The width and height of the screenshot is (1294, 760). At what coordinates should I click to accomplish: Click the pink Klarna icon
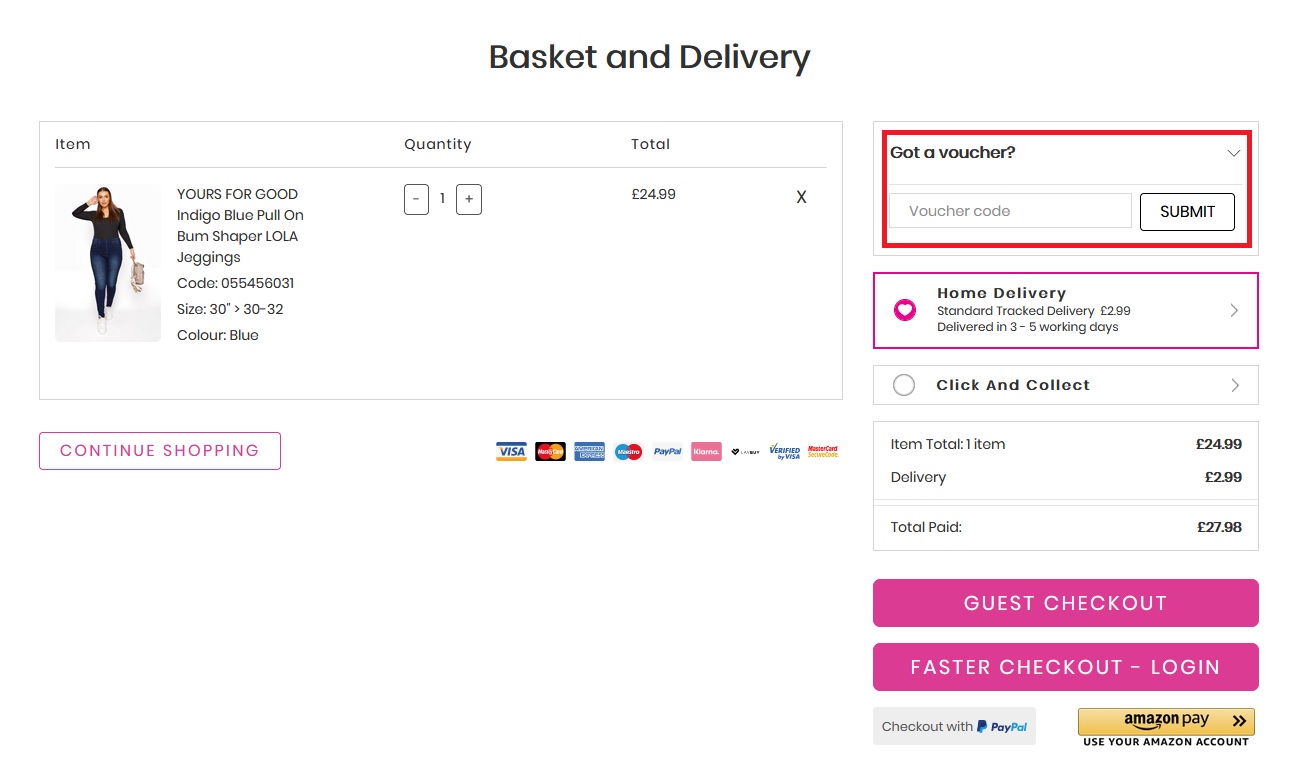pos(706,452)
